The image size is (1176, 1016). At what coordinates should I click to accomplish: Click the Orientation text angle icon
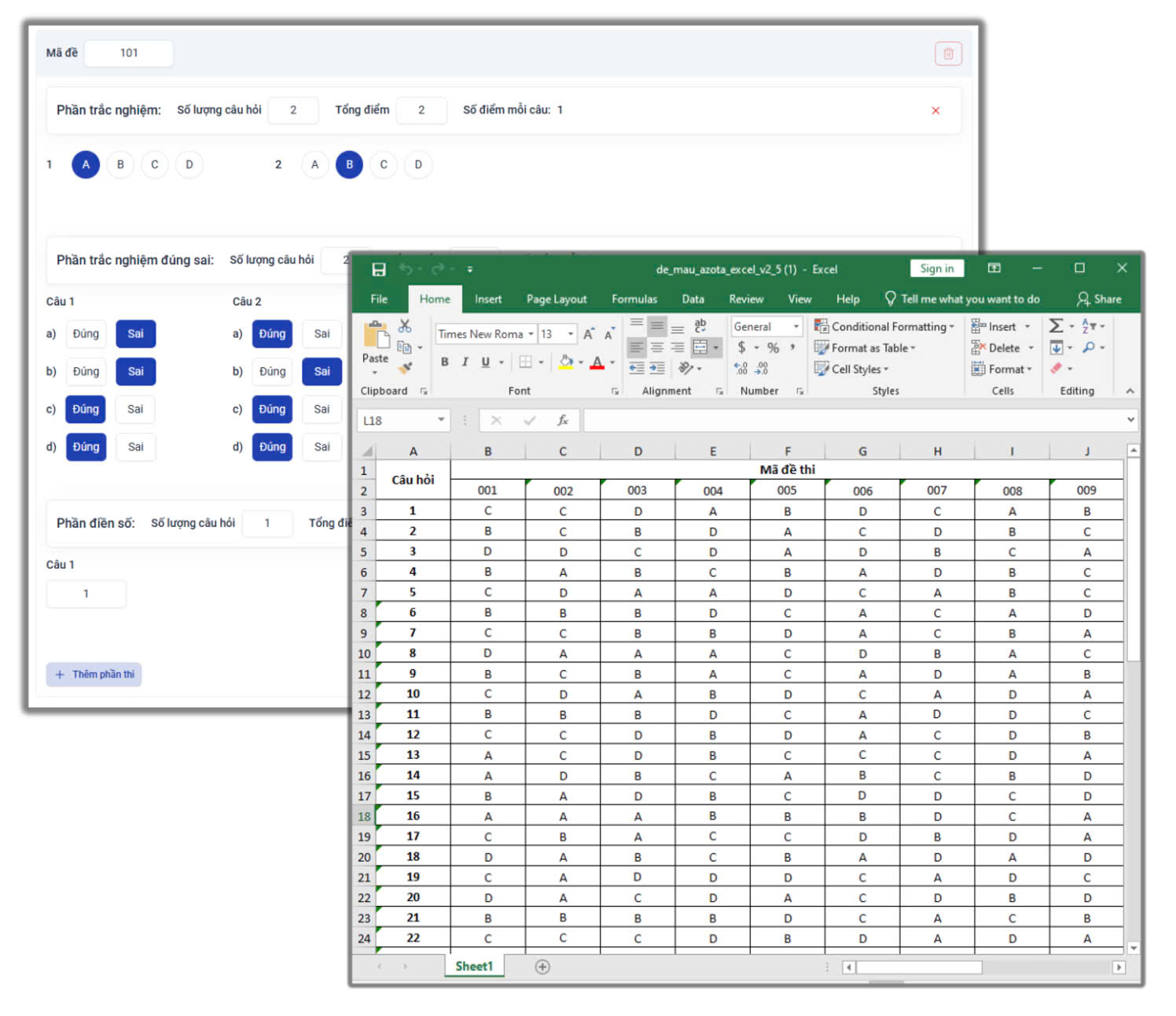(685, 367)
